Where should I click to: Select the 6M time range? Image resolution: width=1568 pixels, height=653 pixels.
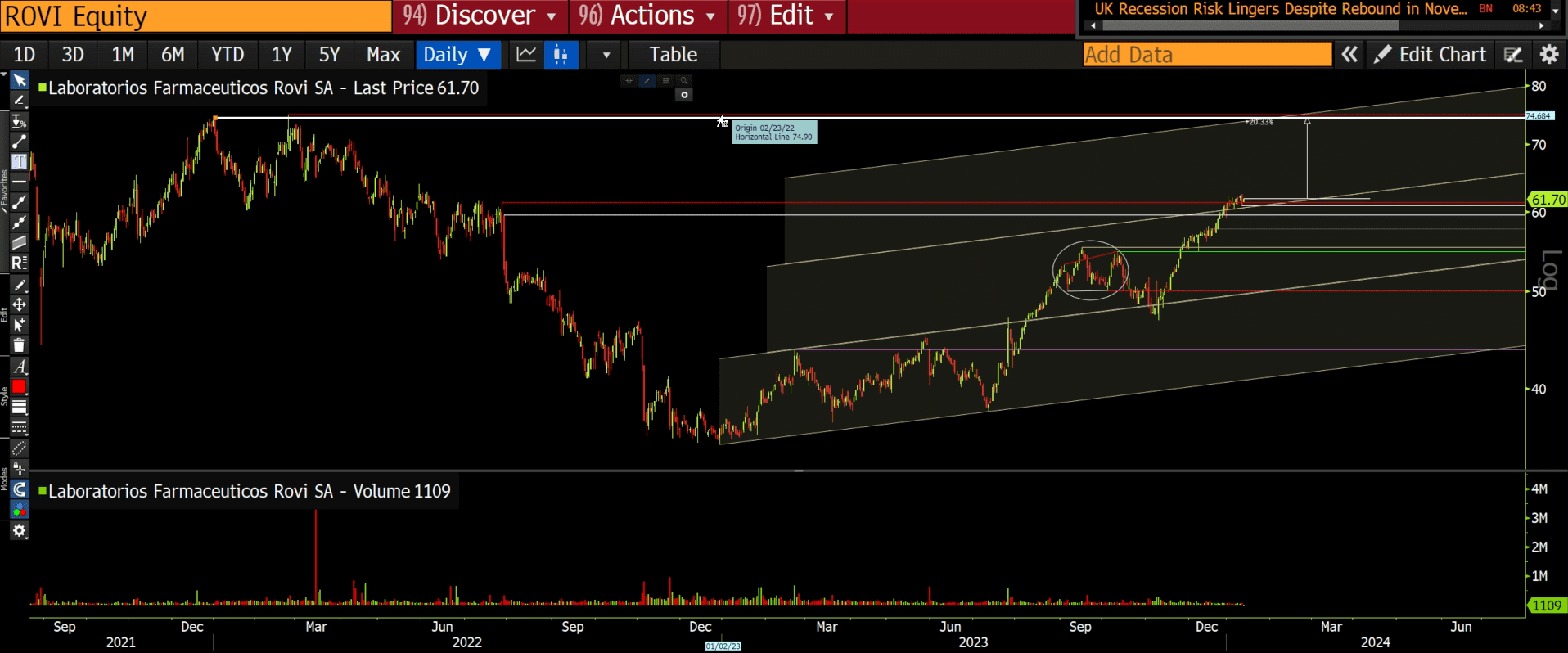[x=173, y=55]
